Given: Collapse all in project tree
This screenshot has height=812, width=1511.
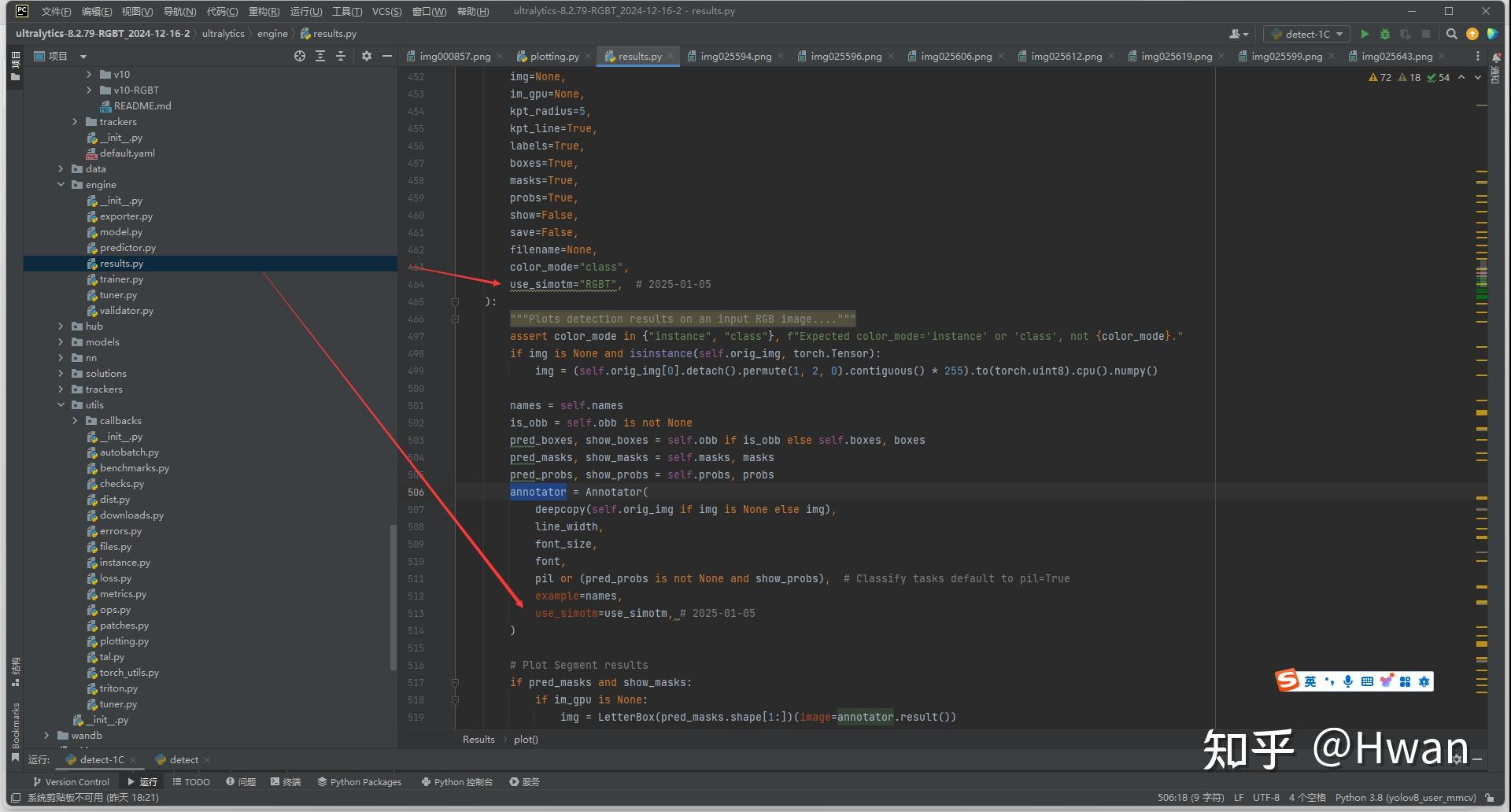Looking at the screenshot, I should [x=341, y=56].
